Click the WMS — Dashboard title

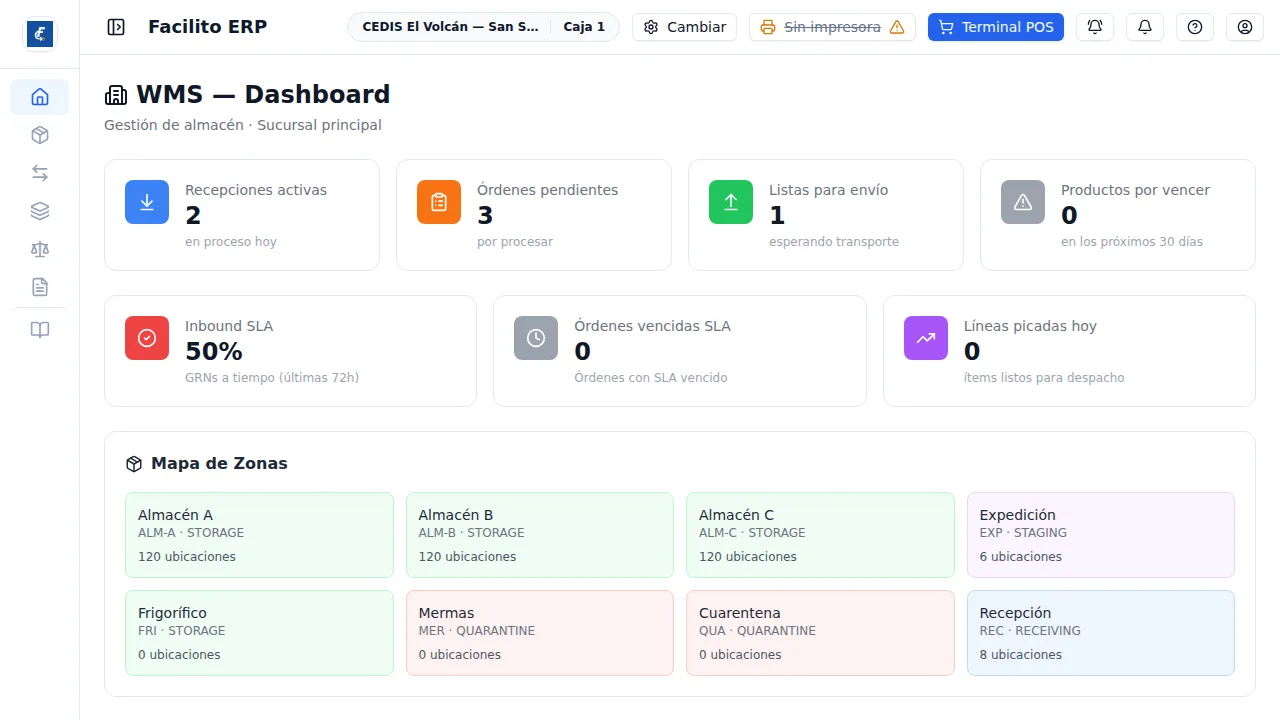pos(263,94)
